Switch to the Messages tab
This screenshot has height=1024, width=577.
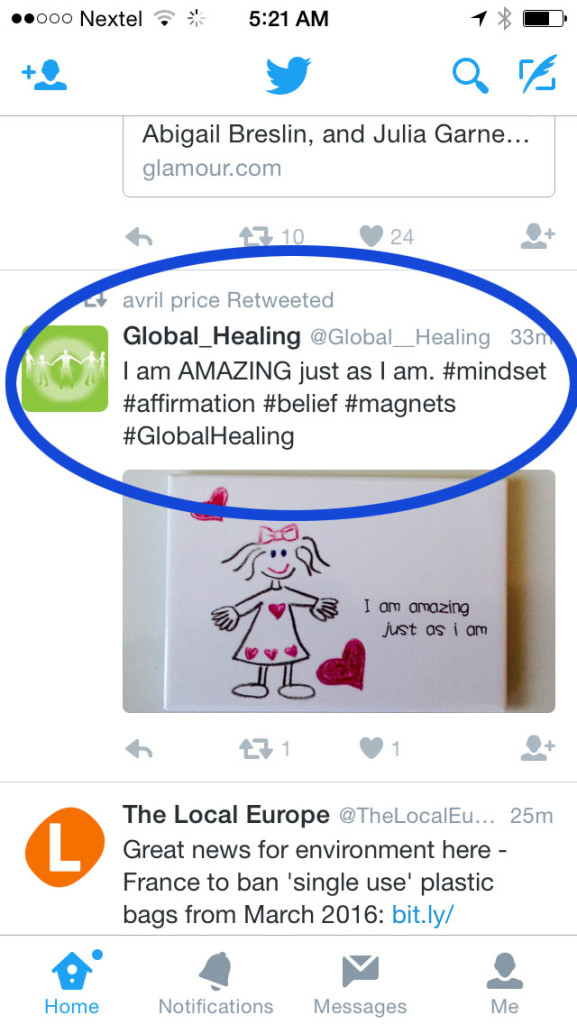(360, 984)
